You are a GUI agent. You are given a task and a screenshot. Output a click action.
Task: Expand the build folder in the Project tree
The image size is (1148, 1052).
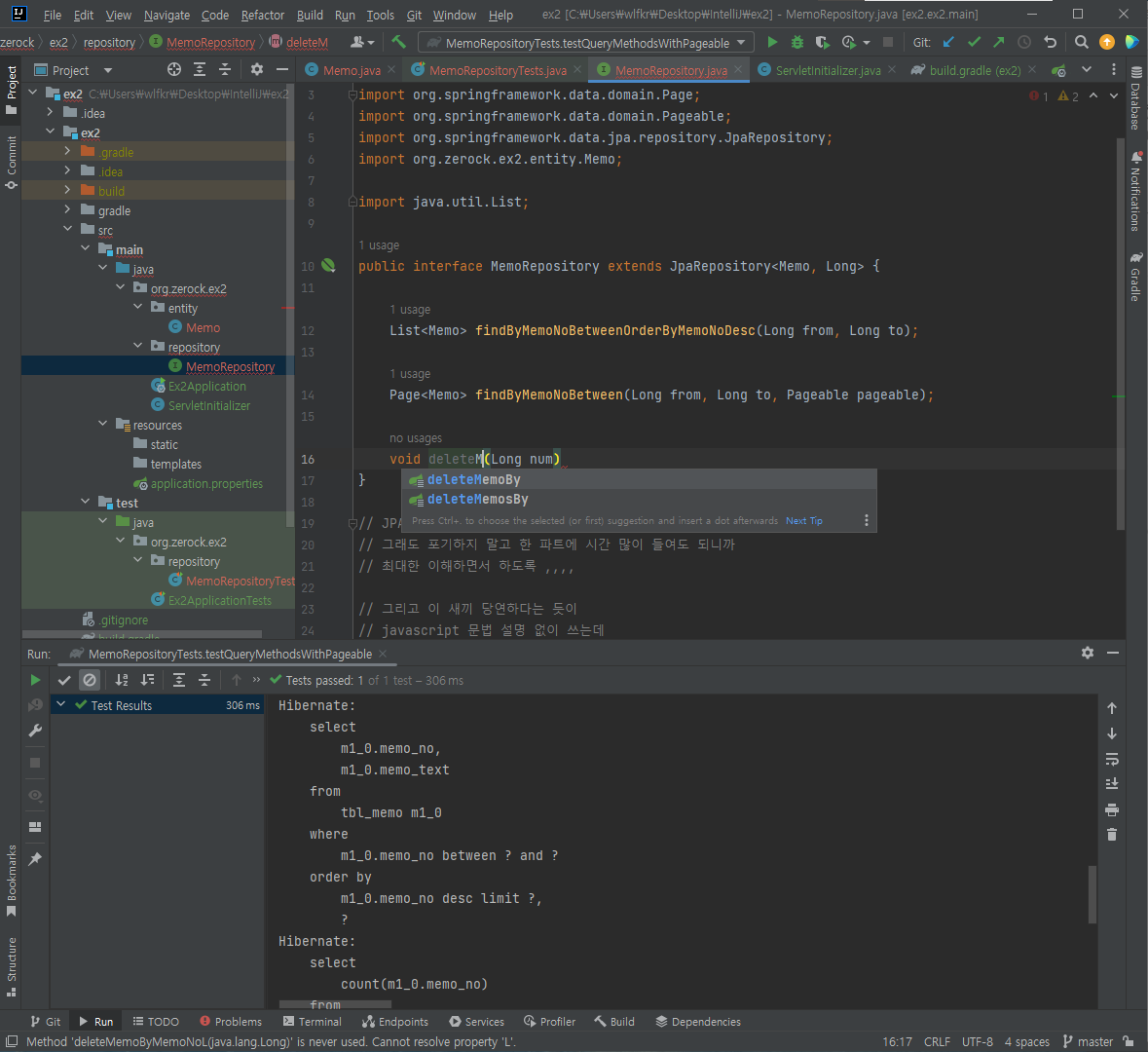[67, 191]
